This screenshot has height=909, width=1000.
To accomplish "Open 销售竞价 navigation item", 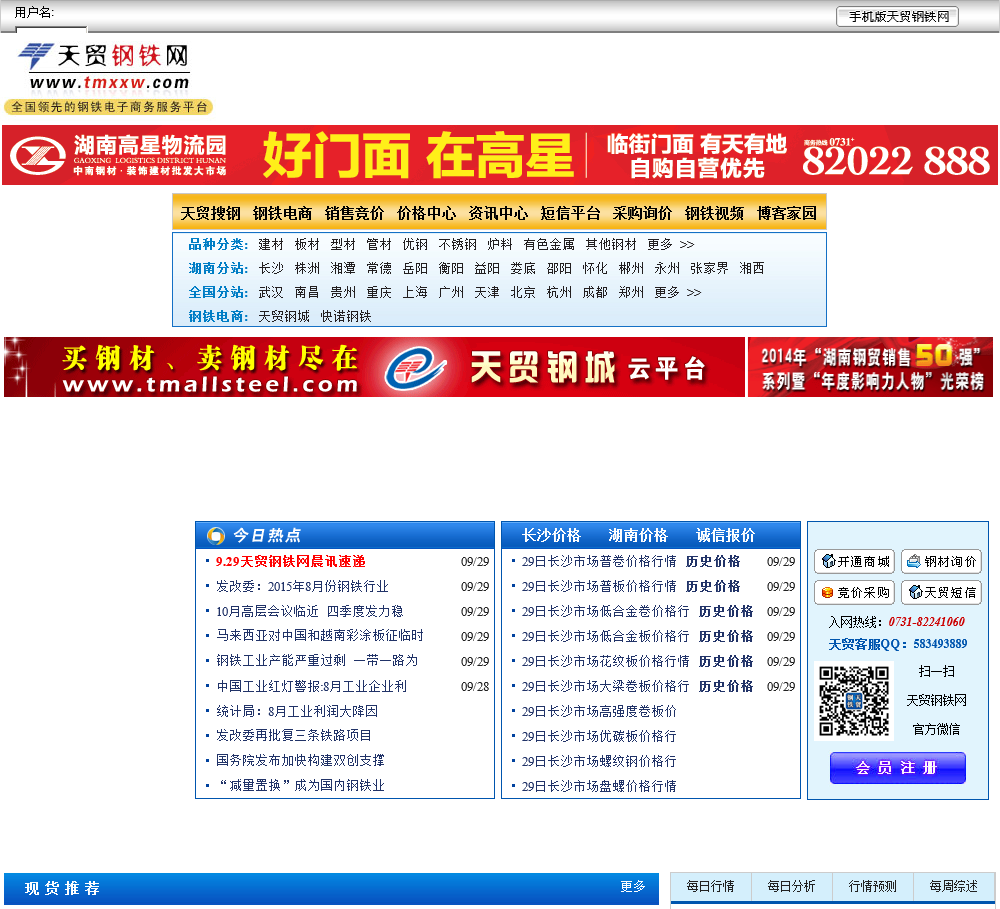I will pyautogui.click(x=355, y=213).
